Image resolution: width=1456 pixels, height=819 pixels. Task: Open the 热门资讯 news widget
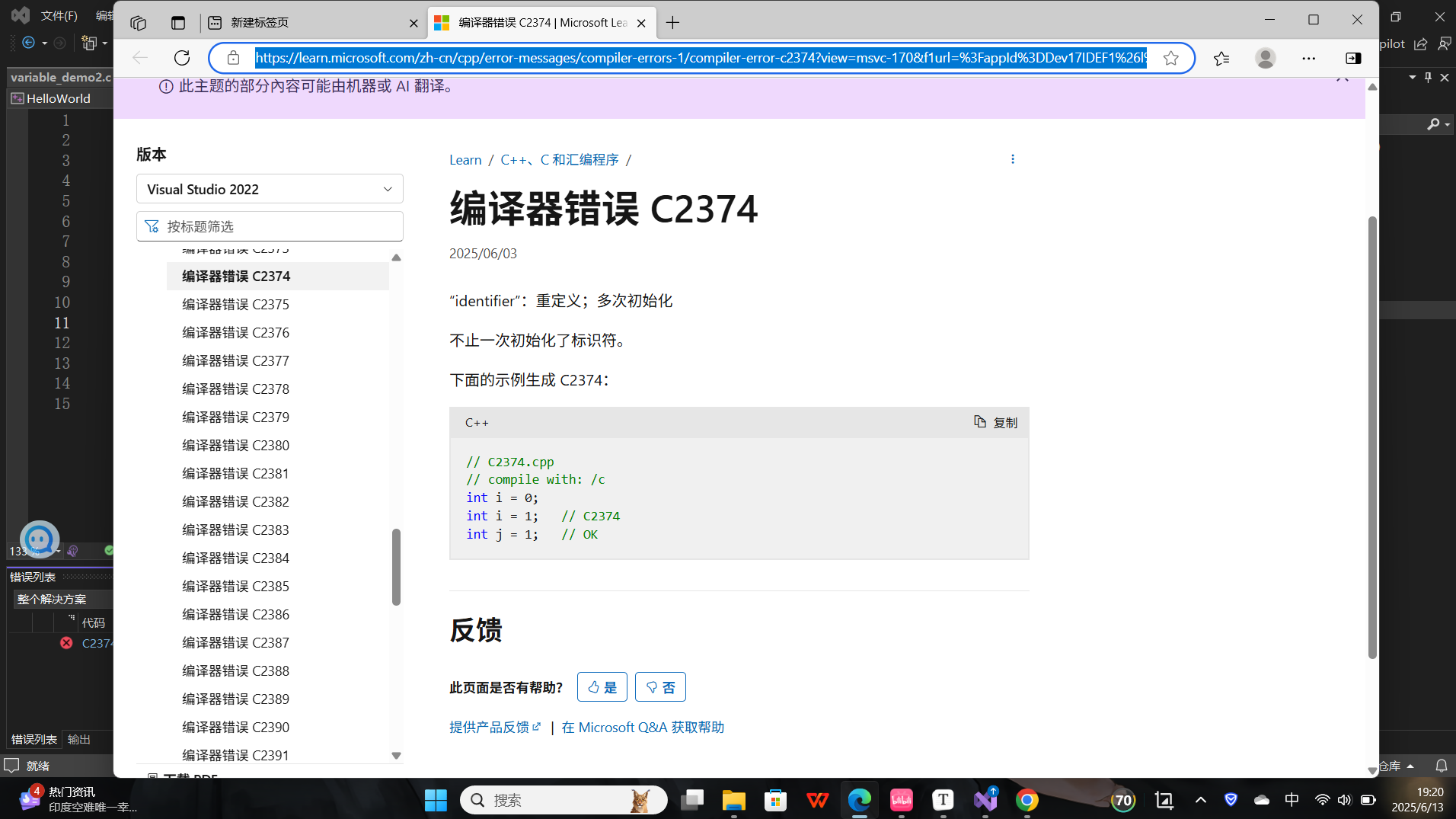78,800
